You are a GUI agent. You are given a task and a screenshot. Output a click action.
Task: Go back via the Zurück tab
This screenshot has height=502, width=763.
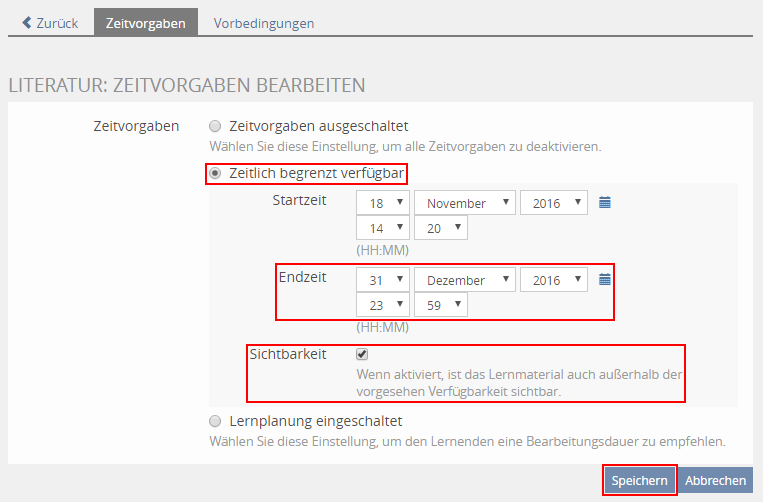click(50, 22)
